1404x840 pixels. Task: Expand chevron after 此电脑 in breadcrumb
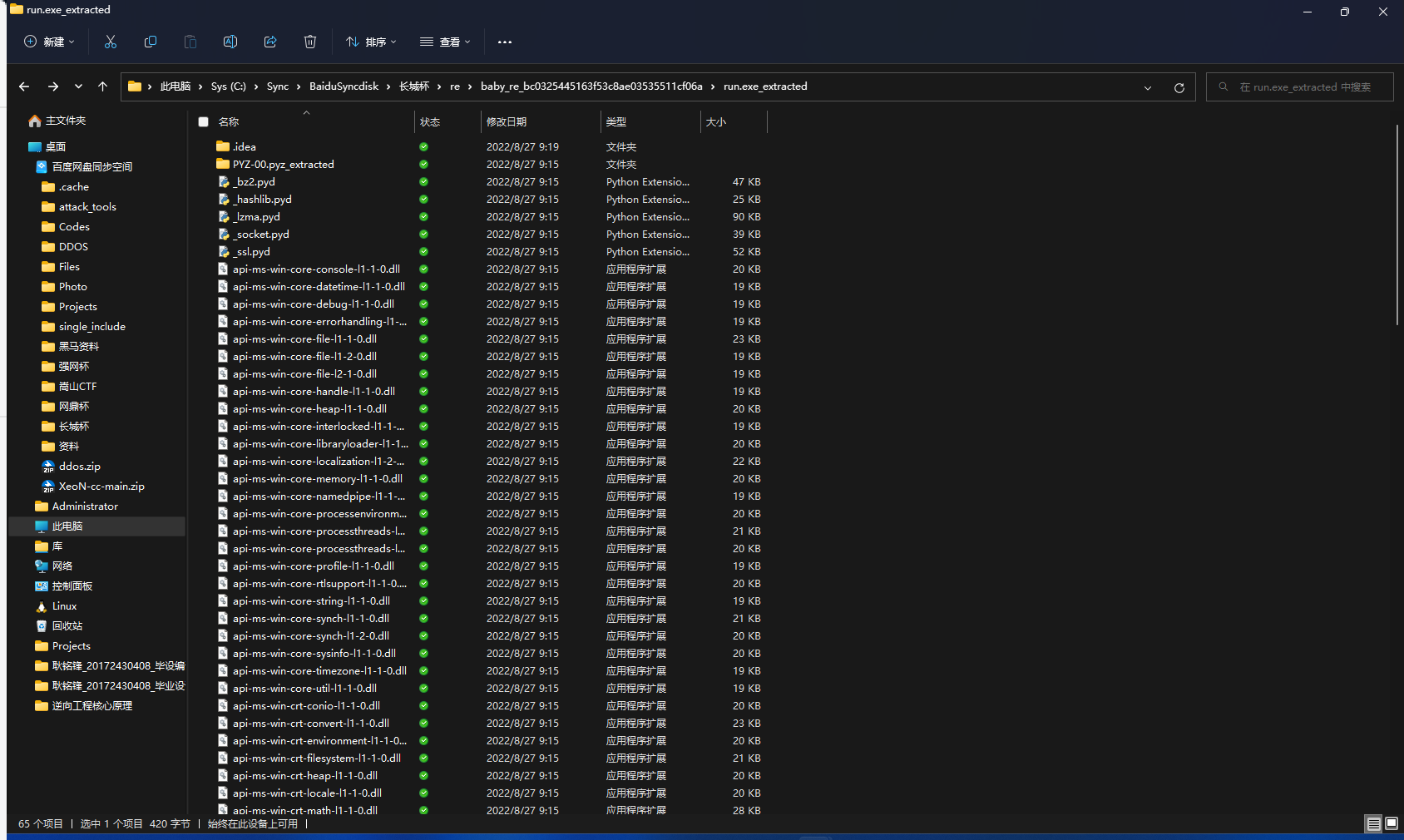pyautogui.click(x=200, y=86)
